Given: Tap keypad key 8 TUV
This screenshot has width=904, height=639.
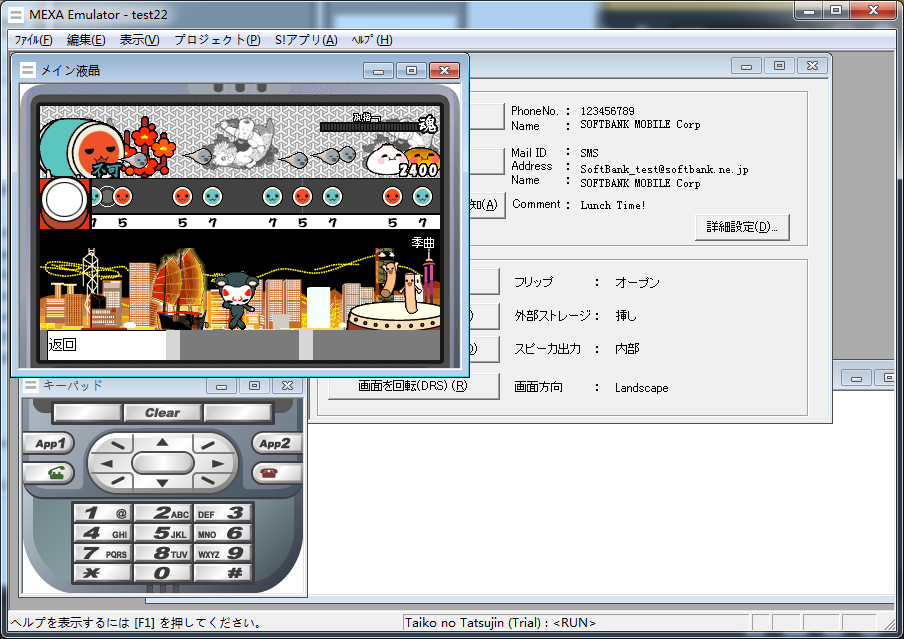Looking at the screenshot, I should pyautogui.click(x=163, y=553).
